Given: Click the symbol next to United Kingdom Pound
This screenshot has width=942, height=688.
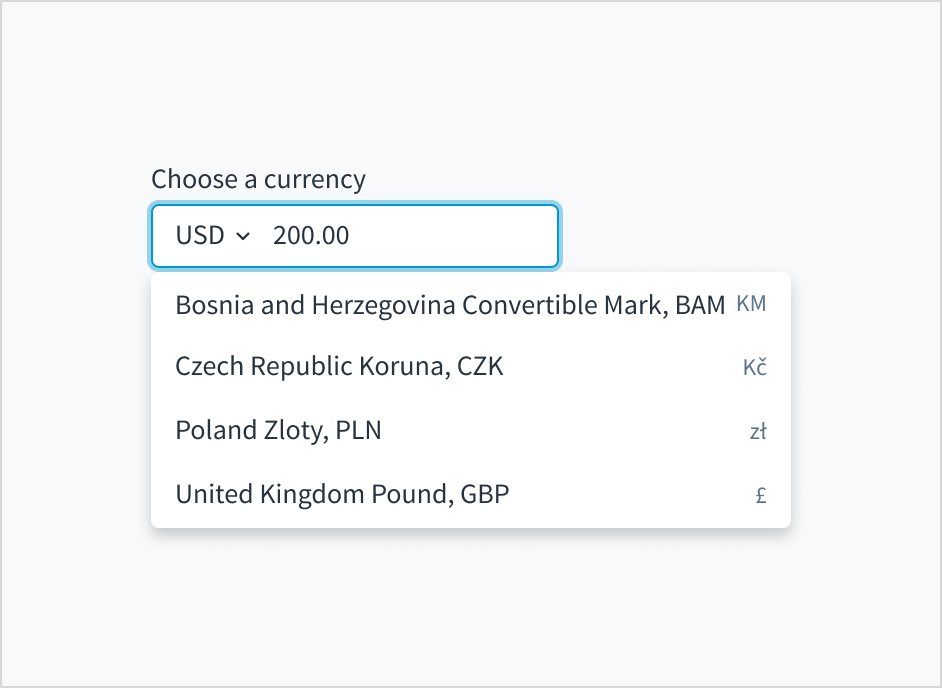Looking at the screenshot, I should pos(761,494).
